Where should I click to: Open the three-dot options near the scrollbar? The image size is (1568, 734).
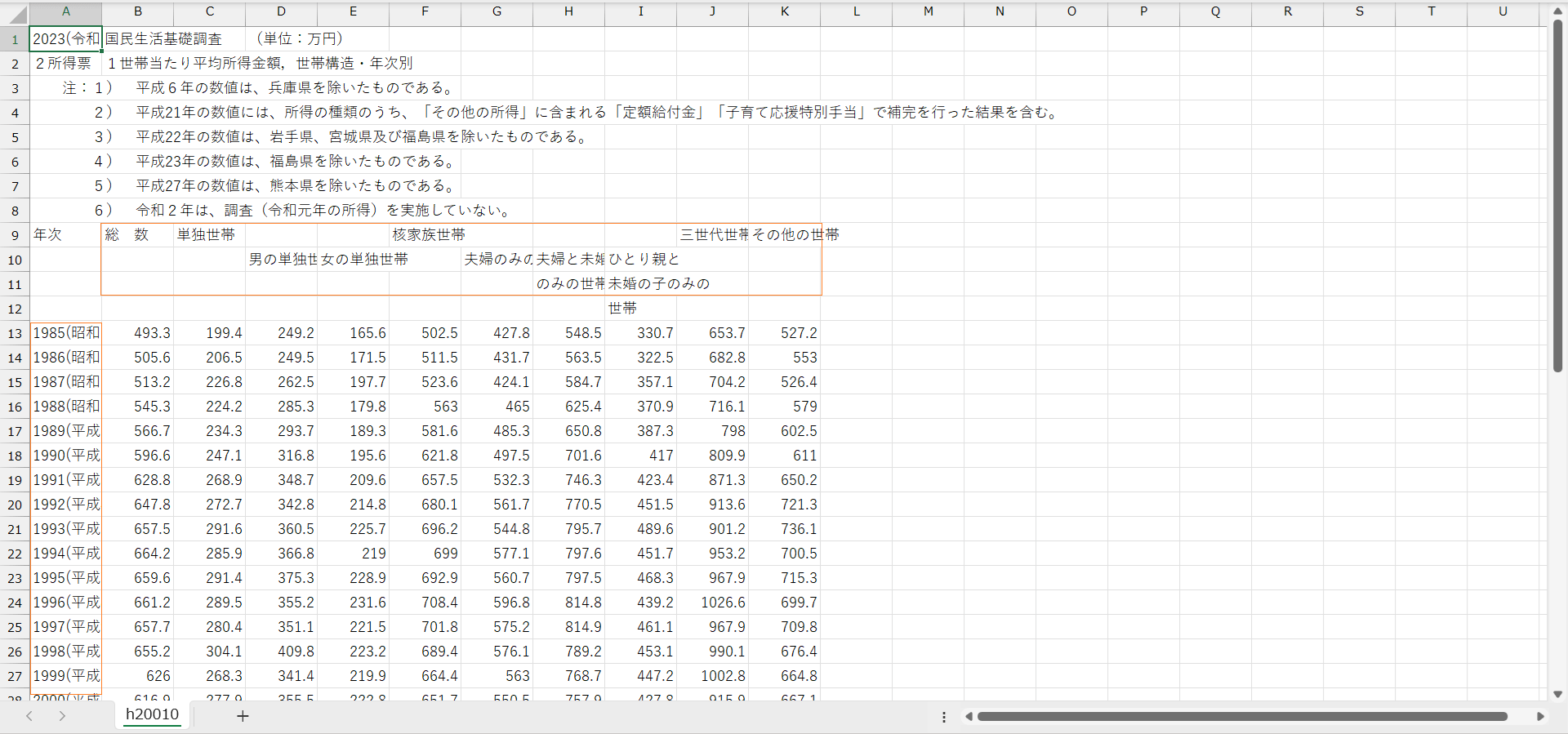pos(944,717)
